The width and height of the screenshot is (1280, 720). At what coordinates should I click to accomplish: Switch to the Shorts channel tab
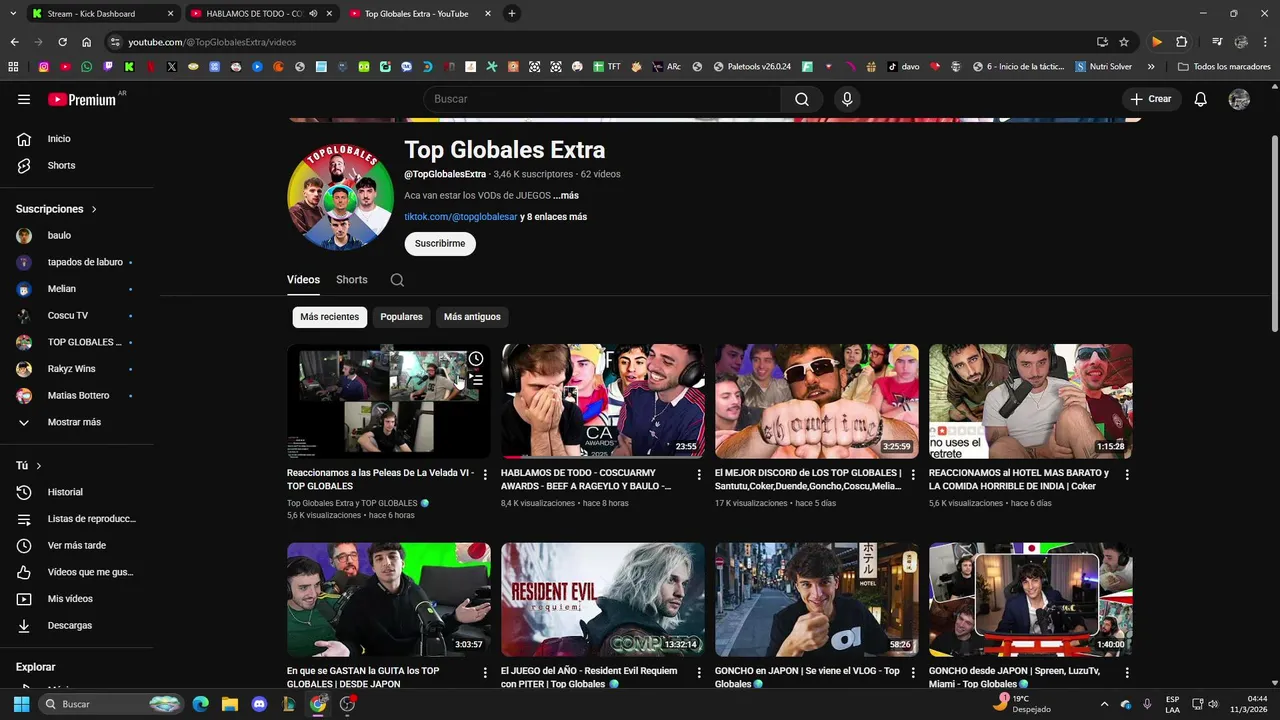pyautogui.click(x=352, y=280)
